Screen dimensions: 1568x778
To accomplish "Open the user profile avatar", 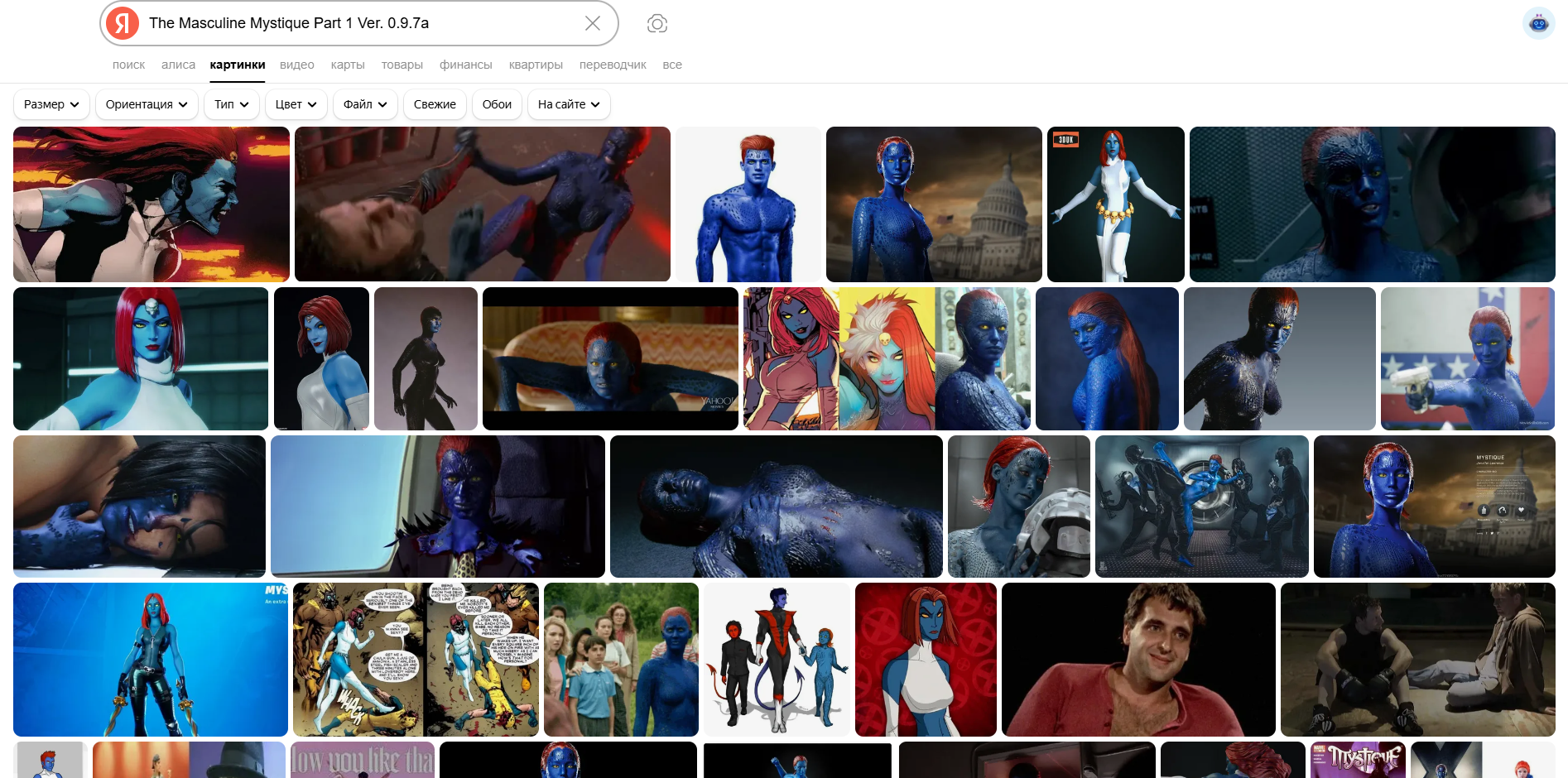I will [x=1539, y=23].
